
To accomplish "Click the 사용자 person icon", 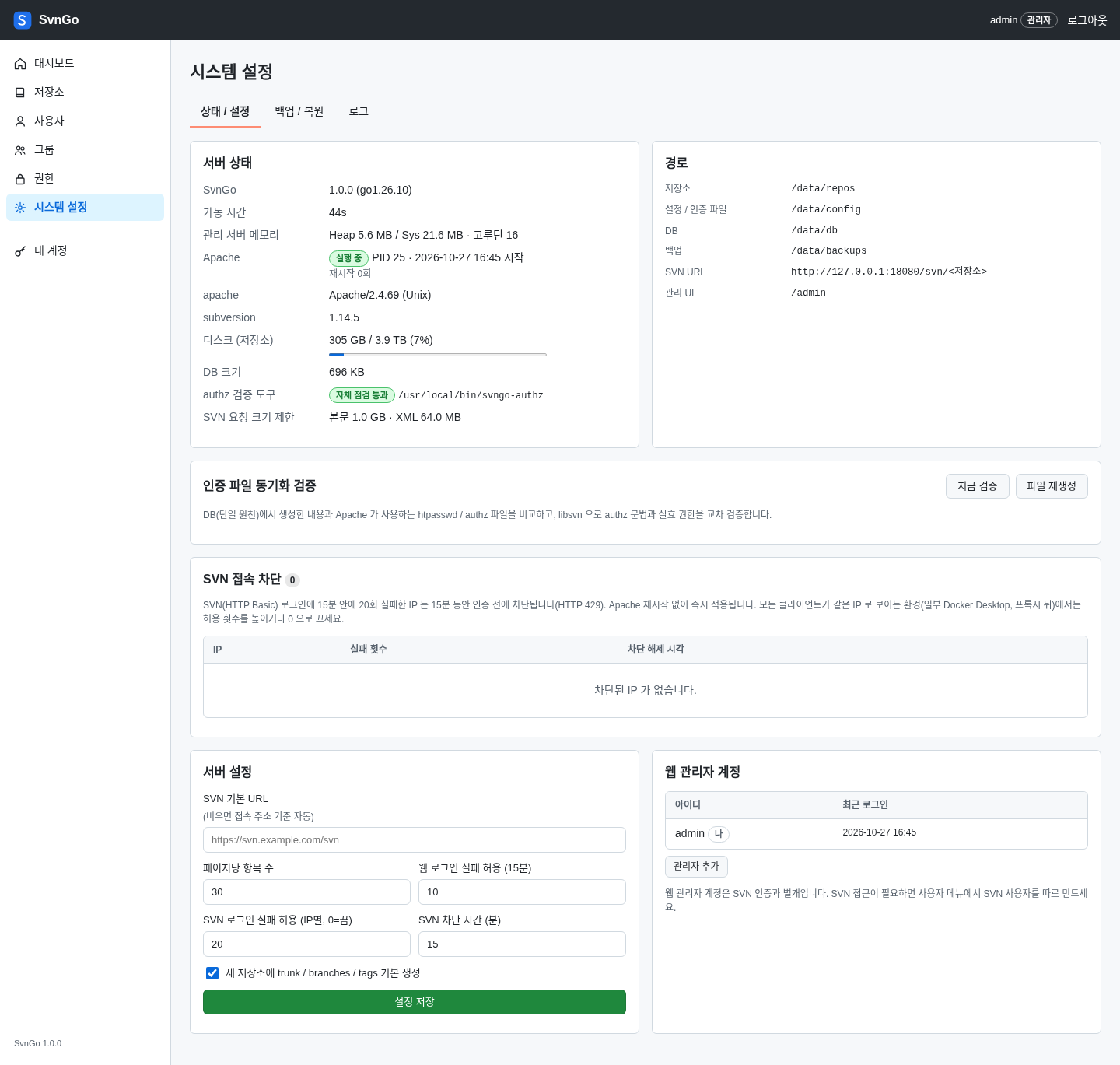I will pos(20,121).
